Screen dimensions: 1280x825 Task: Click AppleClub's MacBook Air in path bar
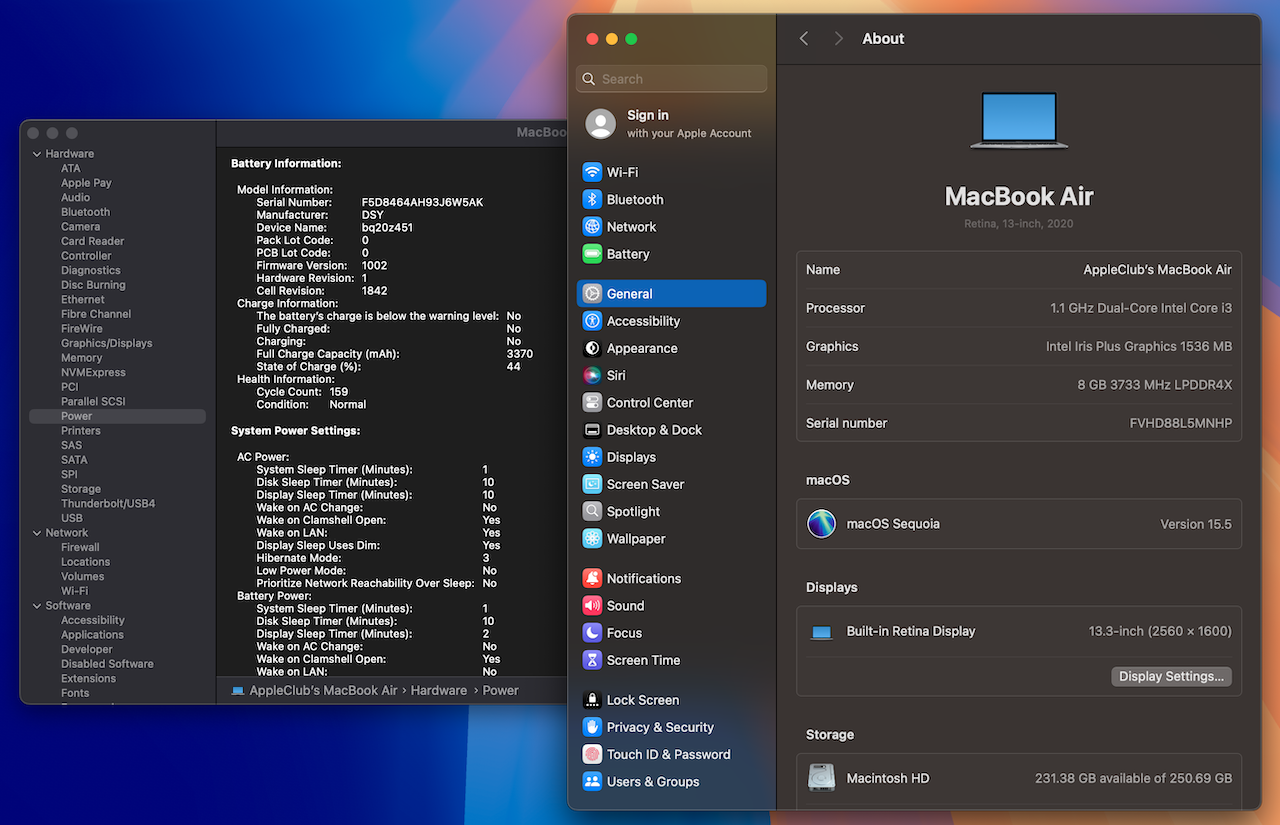point(323,690)
